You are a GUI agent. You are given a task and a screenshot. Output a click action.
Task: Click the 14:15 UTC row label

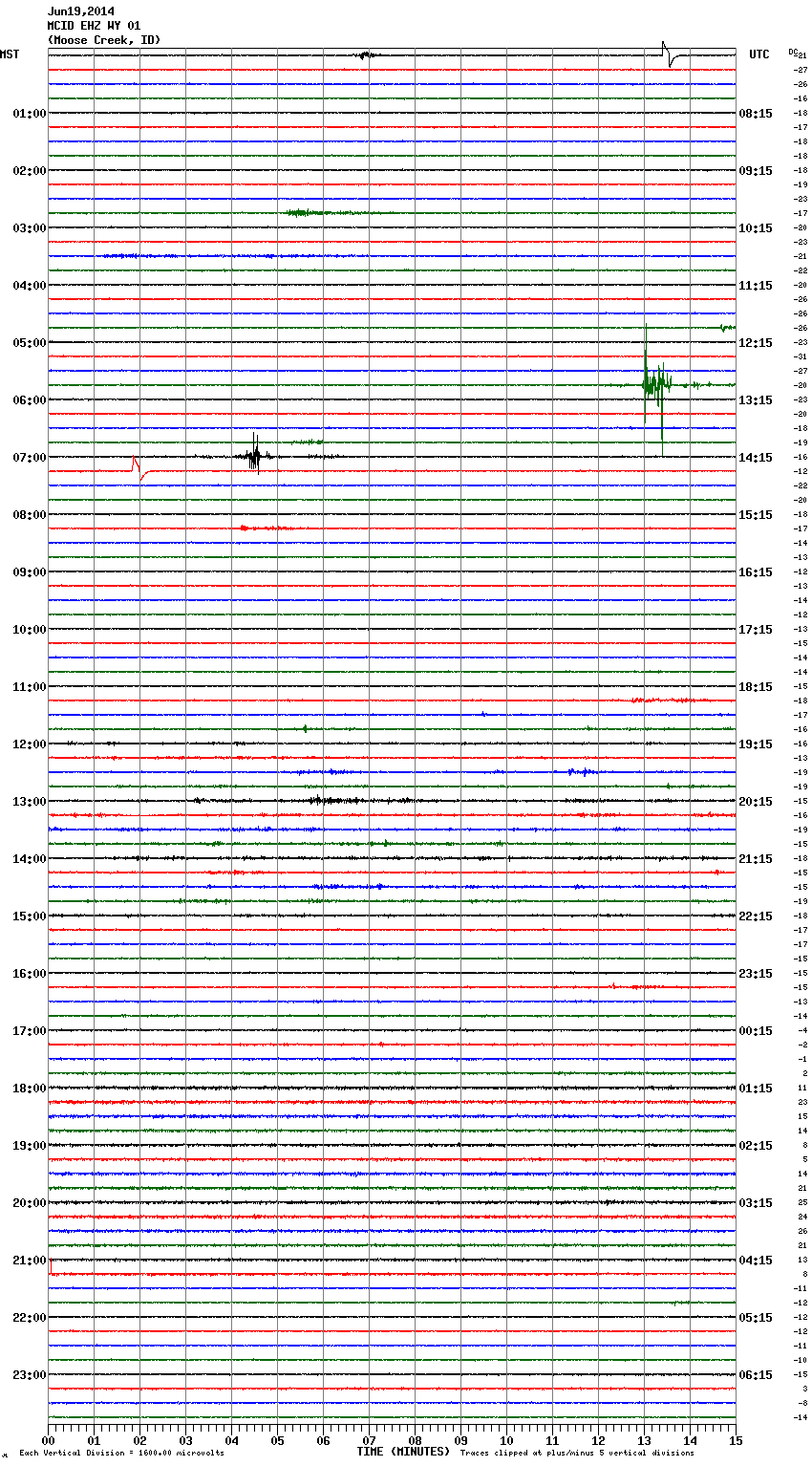756,458
